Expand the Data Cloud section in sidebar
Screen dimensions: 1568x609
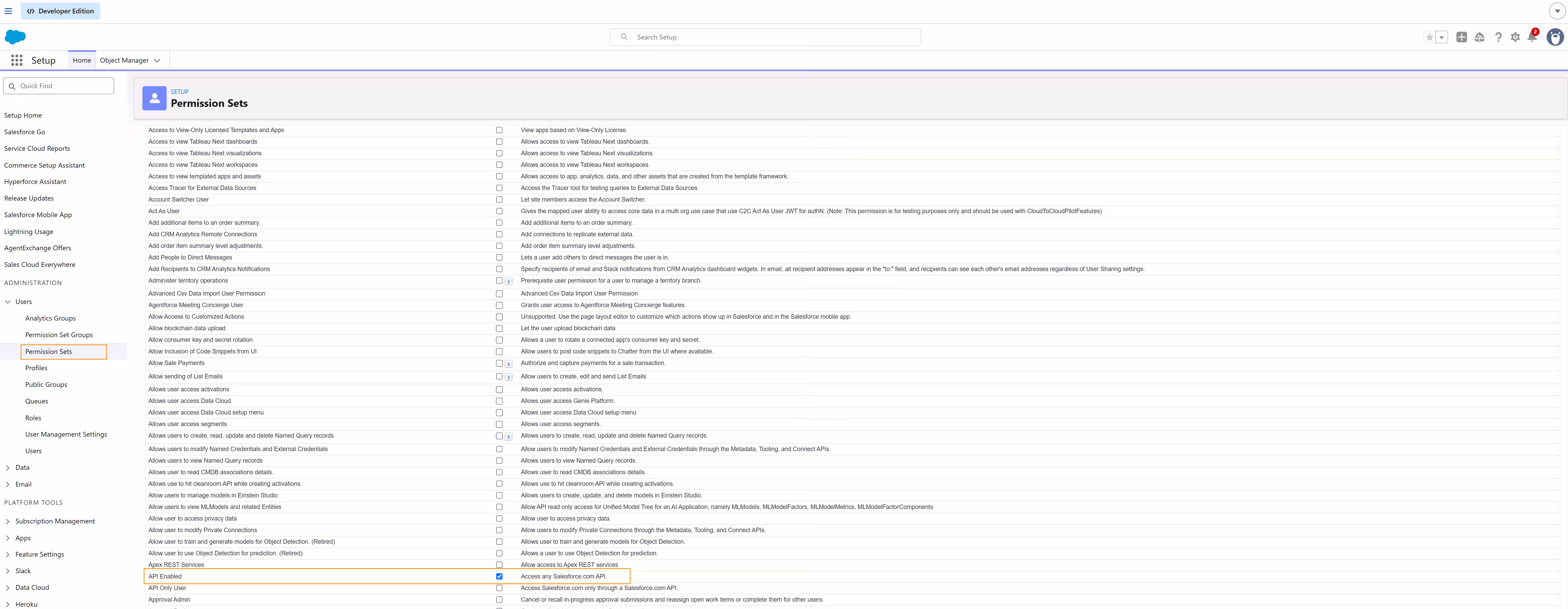click(x=8, y=588)
